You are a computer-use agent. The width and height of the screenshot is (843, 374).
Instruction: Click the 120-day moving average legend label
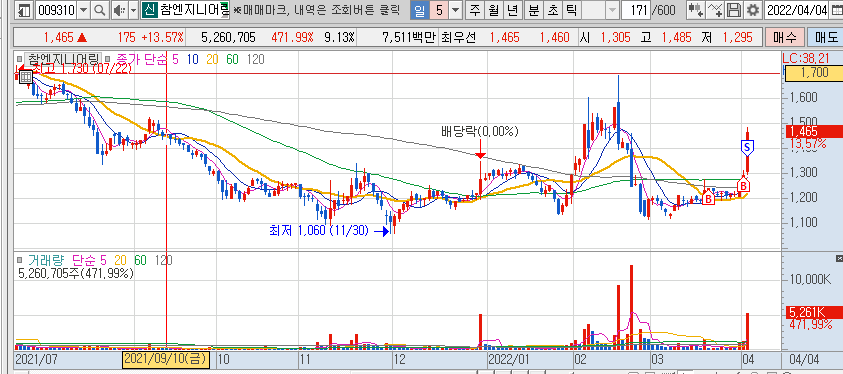click(255, 59)
